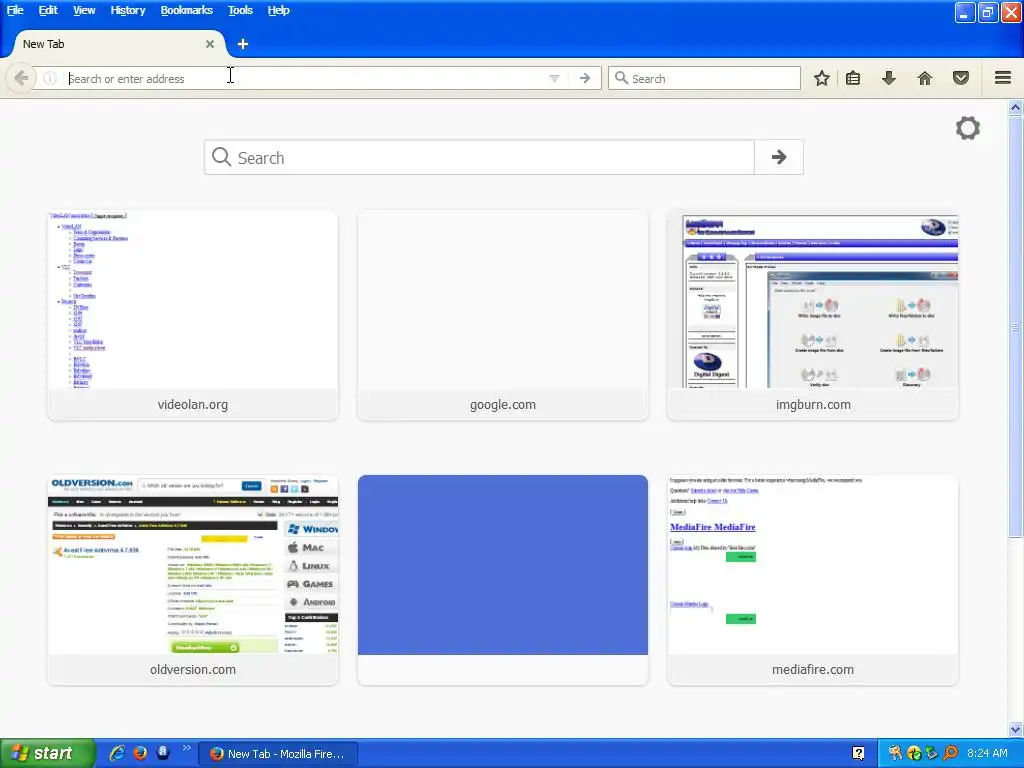Click the first system tray icon

point(895,753)
